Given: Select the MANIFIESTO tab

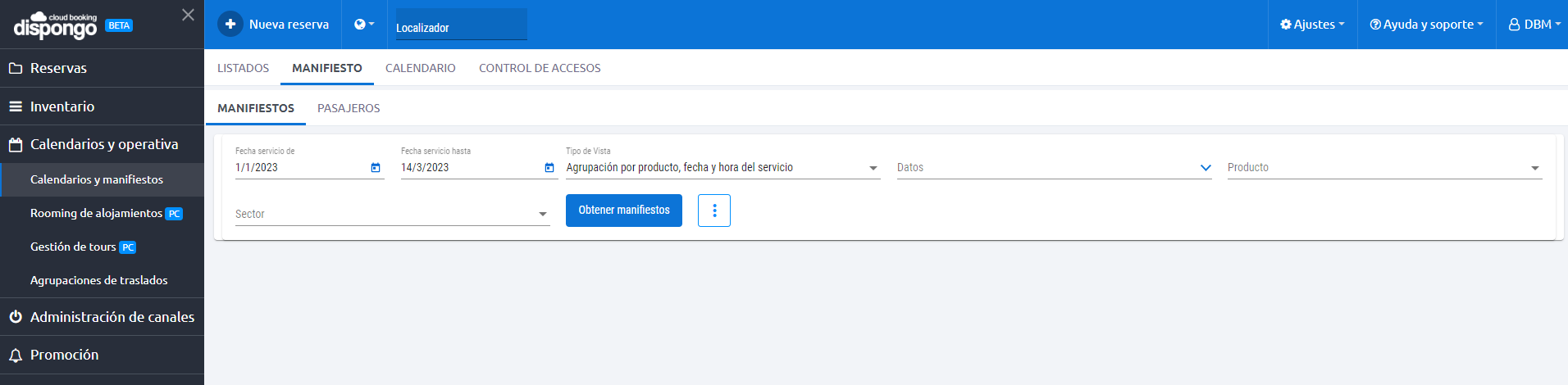Looking at the screenshot, I should coord(327,68).
